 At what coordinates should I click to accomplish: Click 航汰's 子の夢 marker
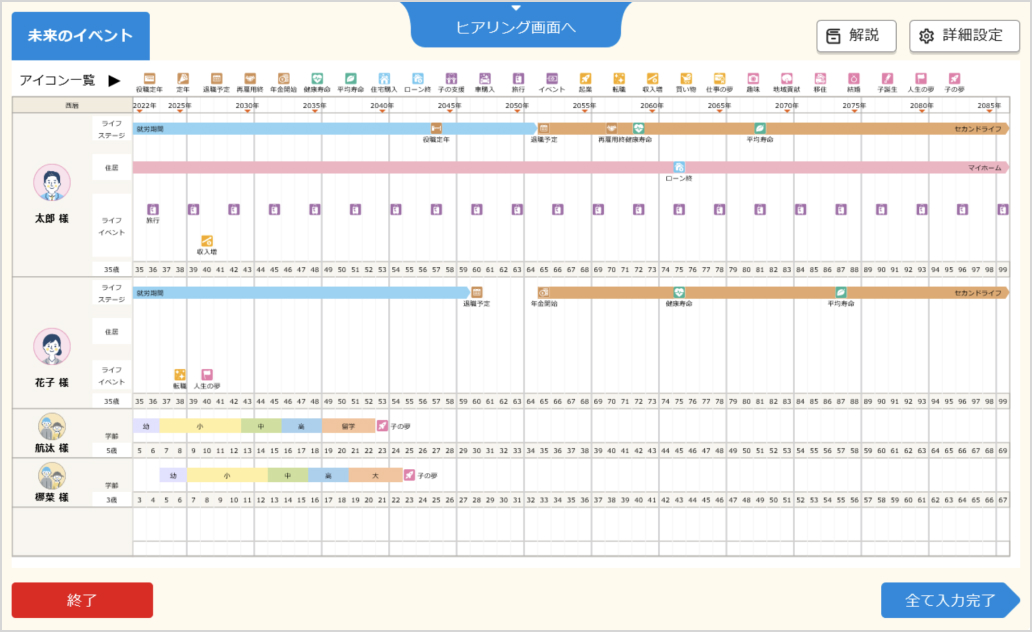click(x=382, y=426)
